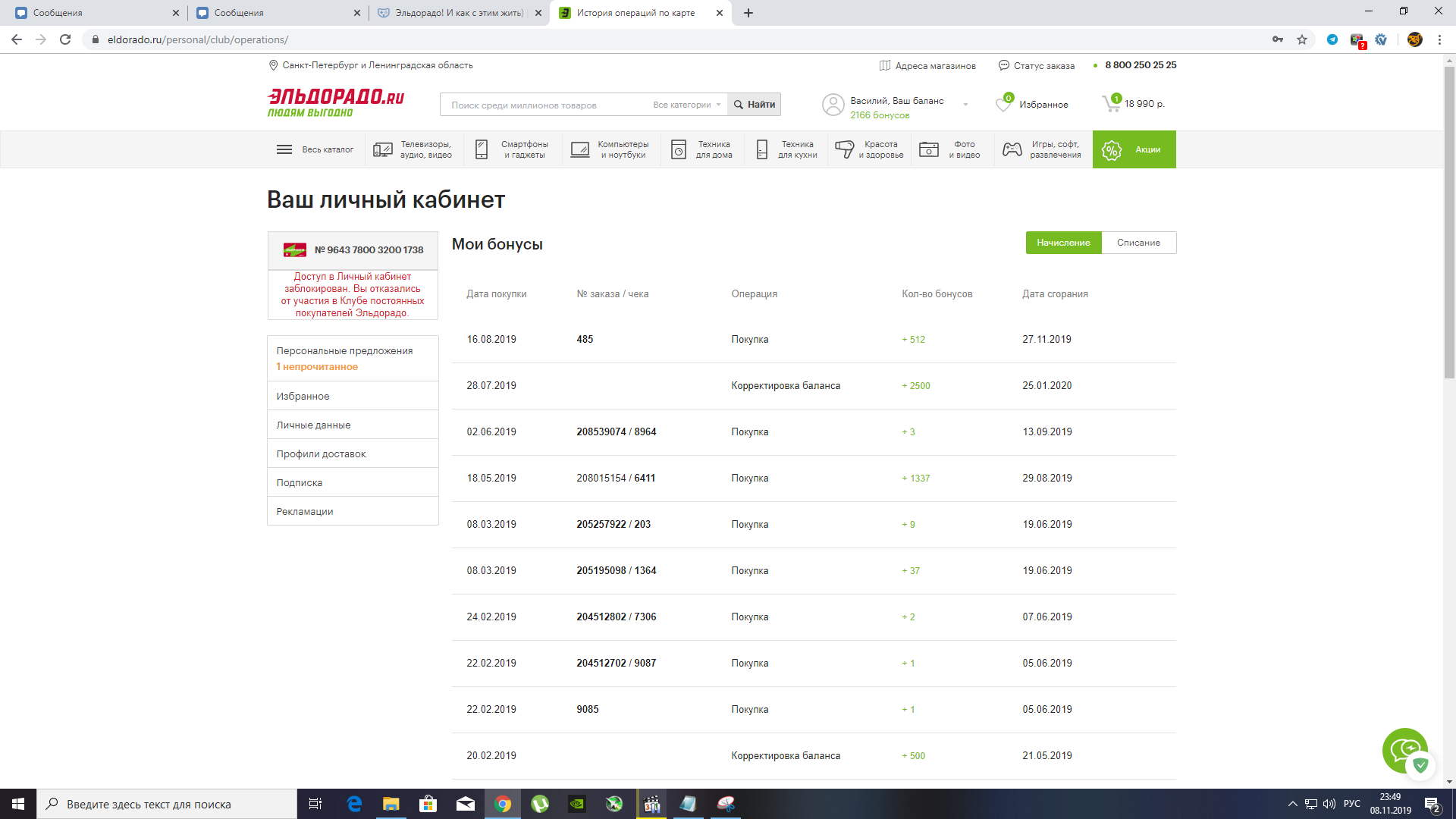Open Nvidia app from taskbar
This screenshot has height=819, width=1456.
tap(577, 804)
